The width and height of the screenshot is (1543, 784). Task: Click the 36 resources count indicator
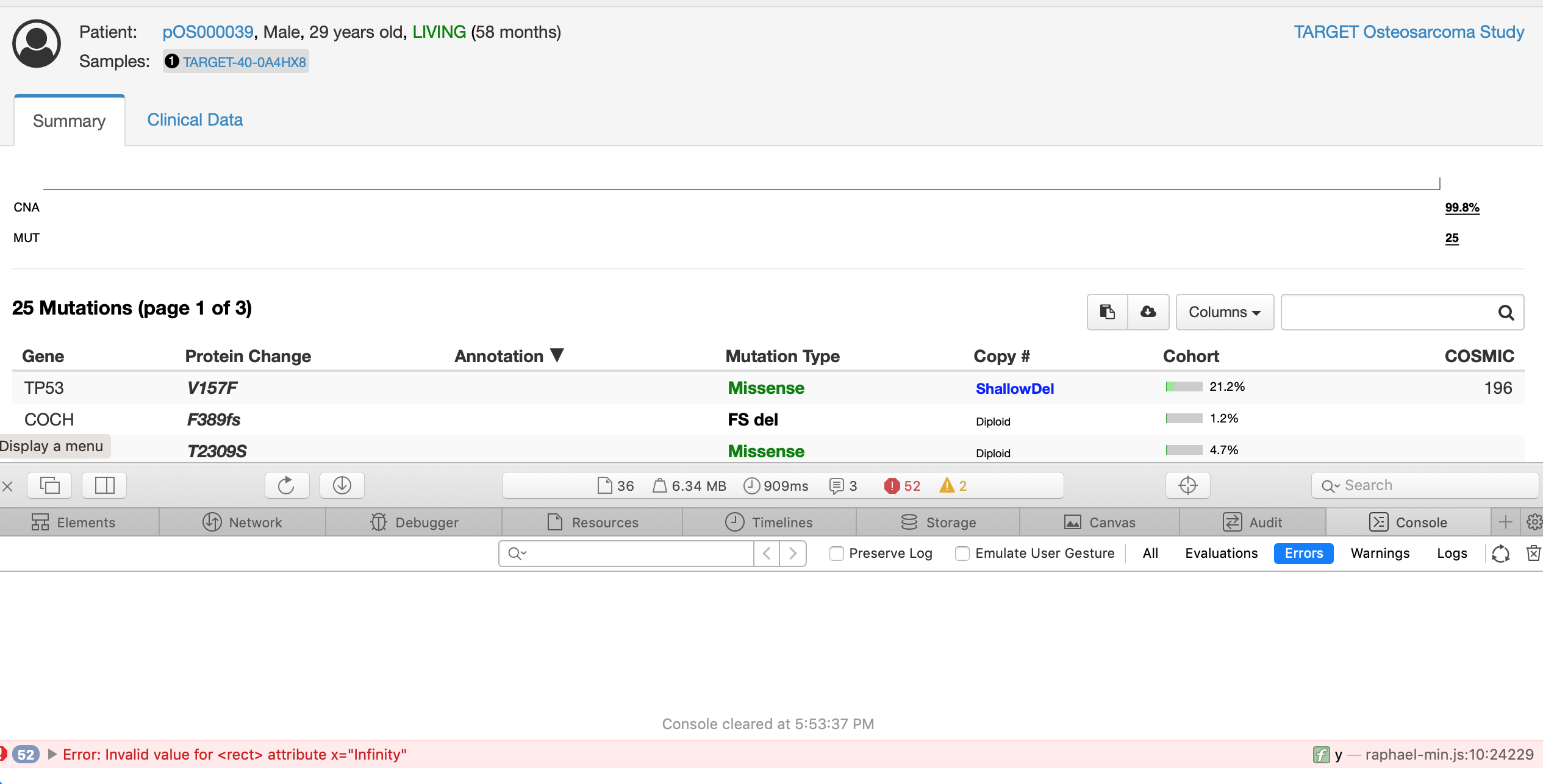615,486
